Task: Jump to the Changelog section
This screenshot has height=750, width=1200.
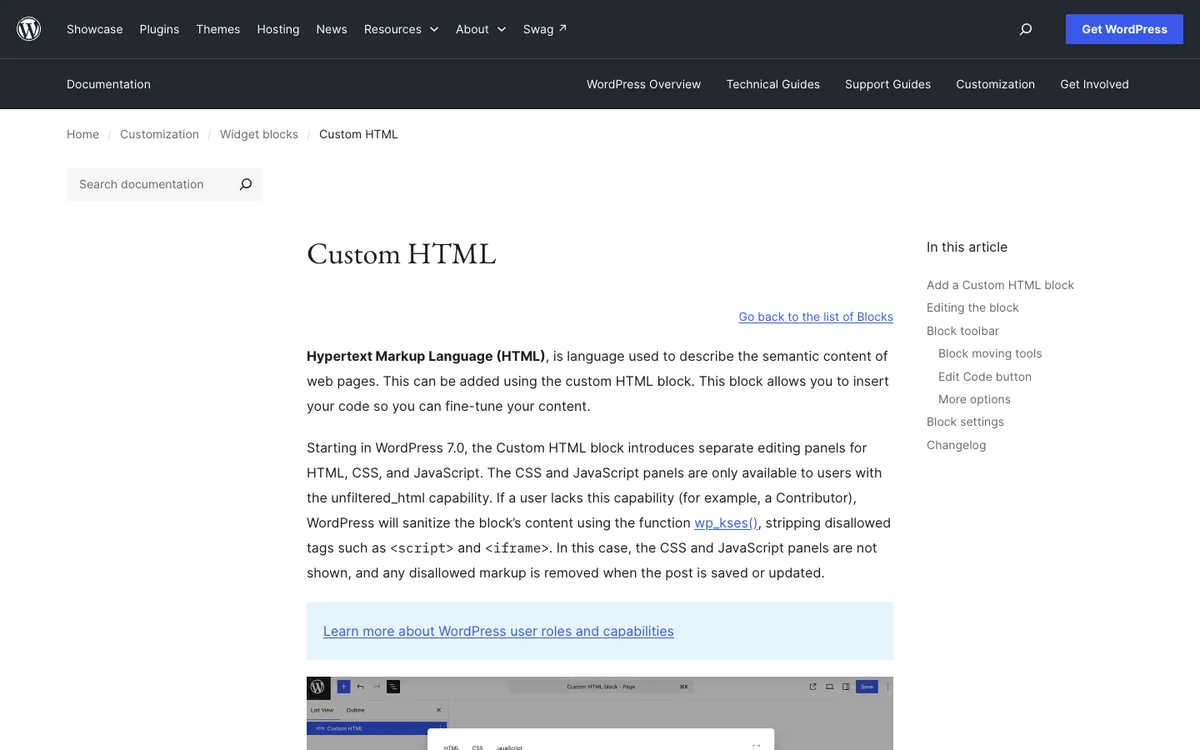Action: [956, 445]
